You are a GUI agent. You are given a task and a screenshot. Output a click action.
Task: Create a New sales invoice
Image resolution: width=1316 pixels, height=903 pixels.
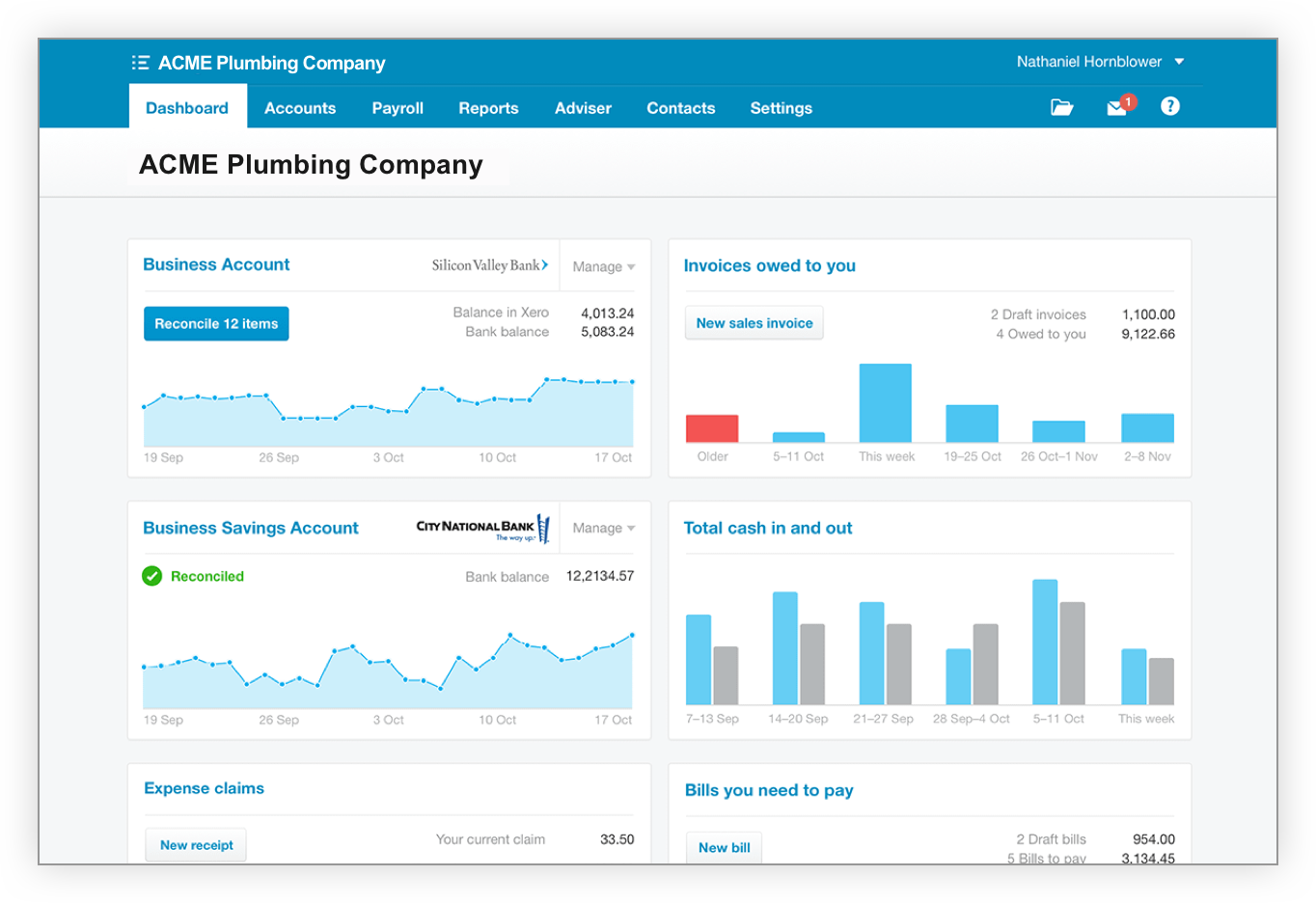pyautogui.click(x=754, y=322)
